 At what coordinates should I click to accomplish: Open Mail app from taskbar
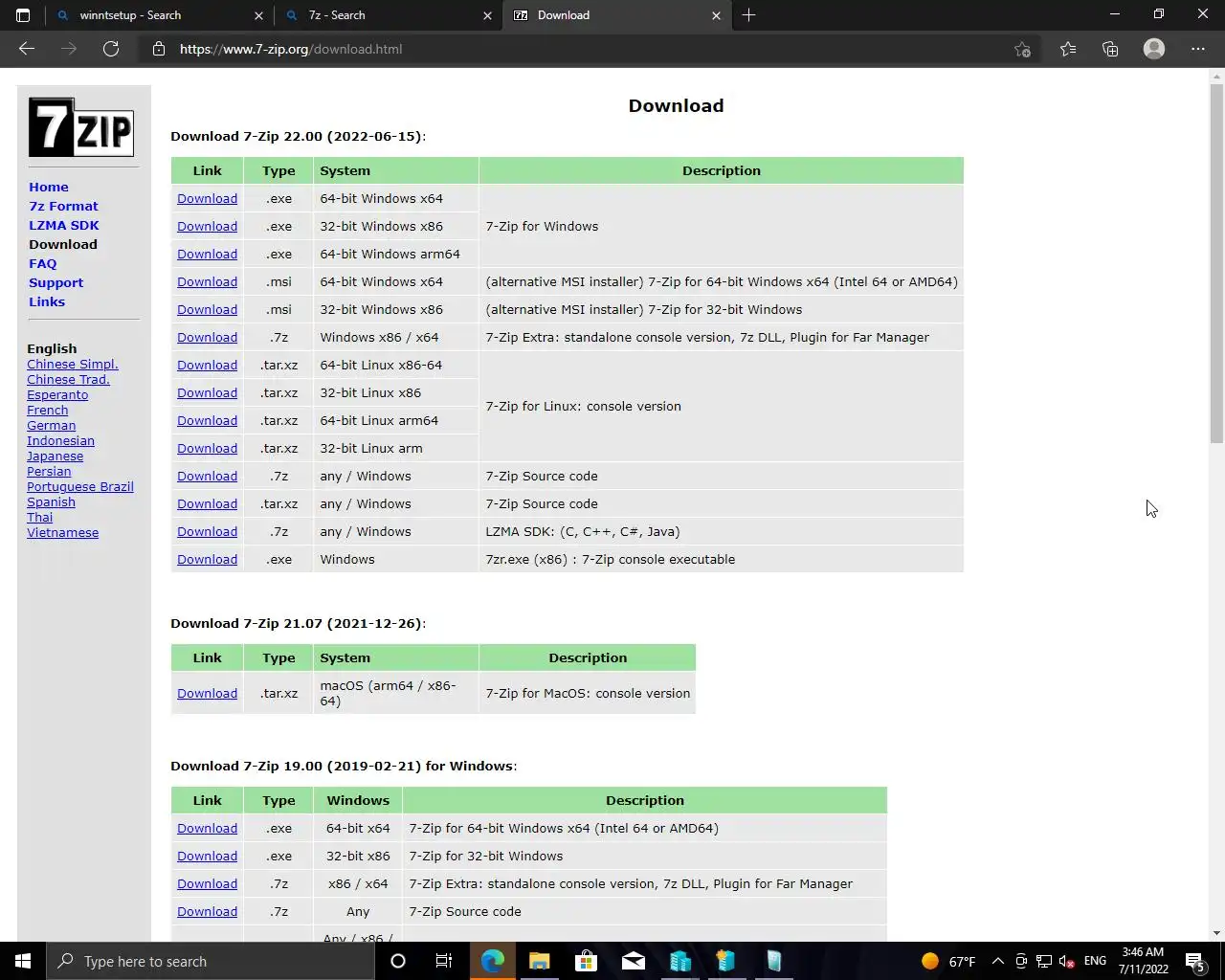(633, 961)
